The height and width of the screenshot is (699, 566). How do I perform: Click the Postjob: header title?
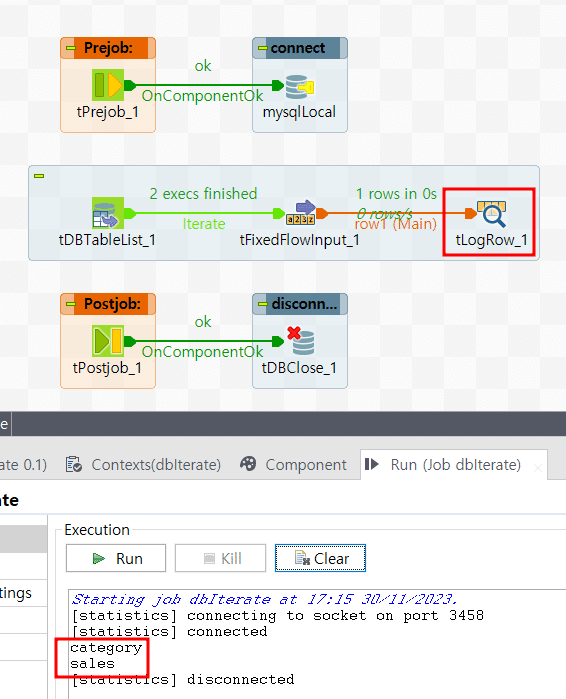112,304
